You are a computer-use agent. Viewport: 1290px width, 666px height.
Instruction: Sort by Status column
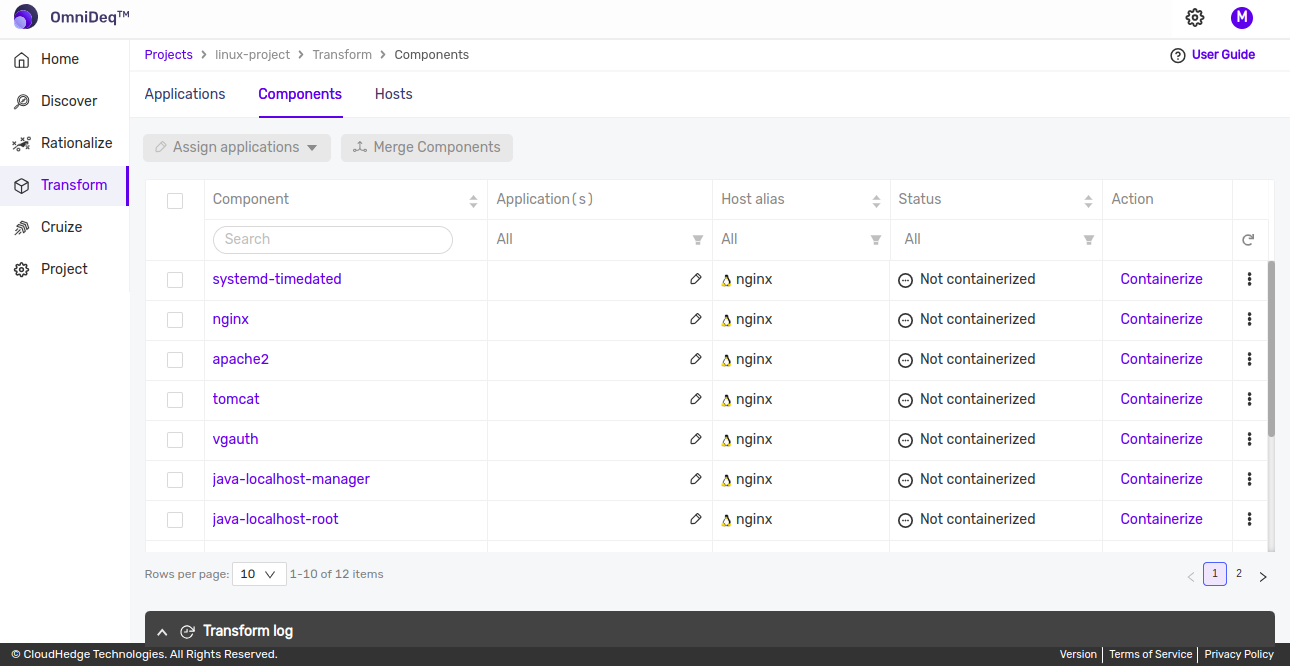1088,201
